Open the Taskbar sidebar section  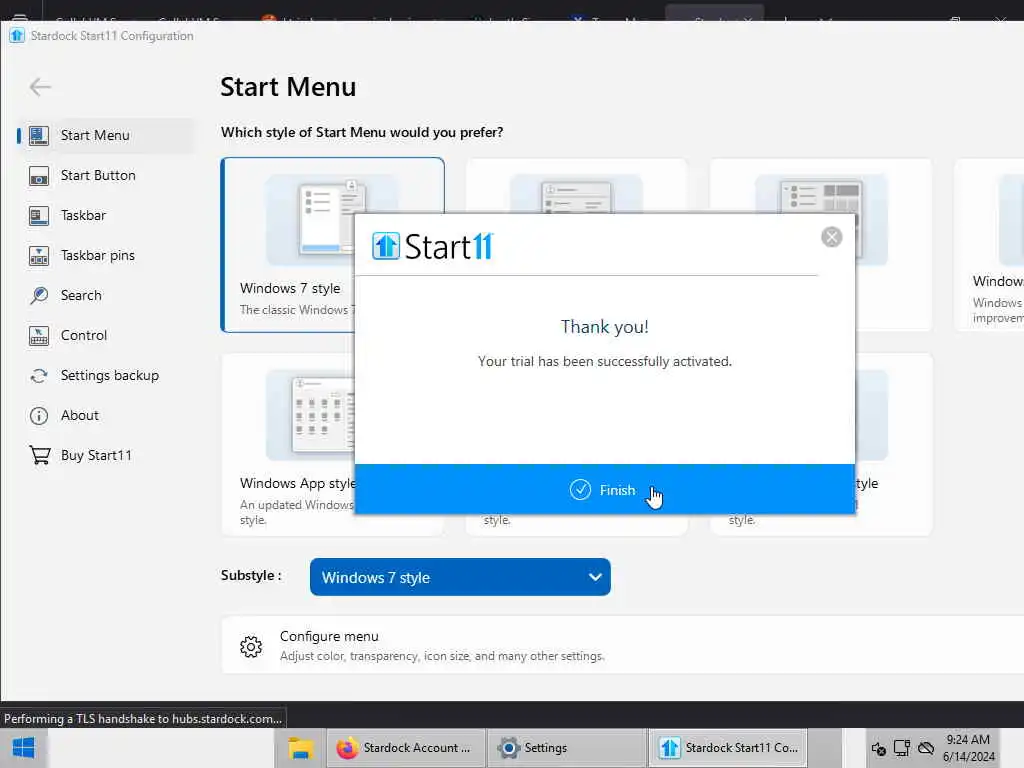click(x=106, y=215)
